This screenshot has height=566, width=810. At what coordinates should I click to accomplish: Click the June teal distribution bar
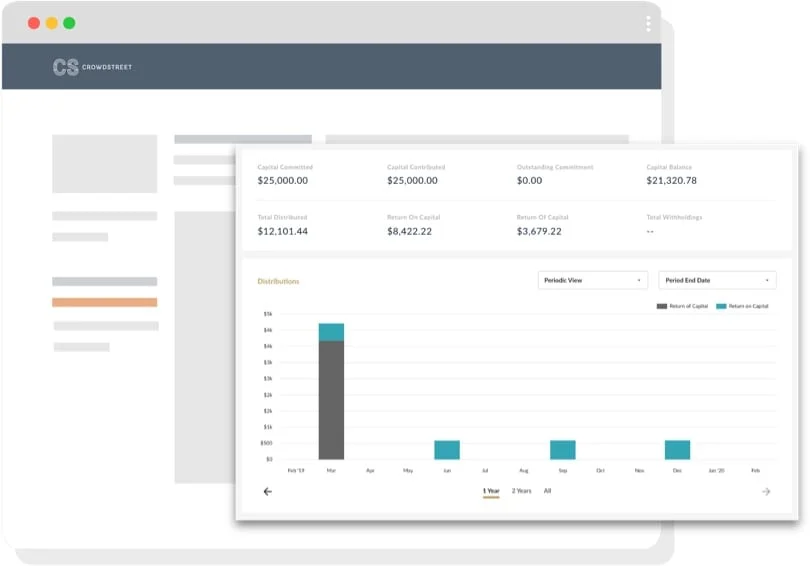[447, 450]
